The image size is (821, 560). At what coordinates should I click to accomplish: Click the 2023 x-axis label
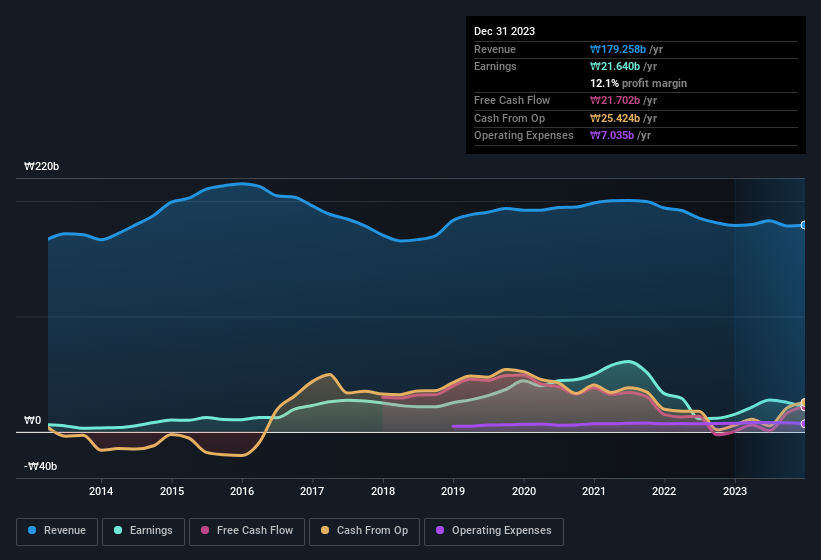(735, 491)
